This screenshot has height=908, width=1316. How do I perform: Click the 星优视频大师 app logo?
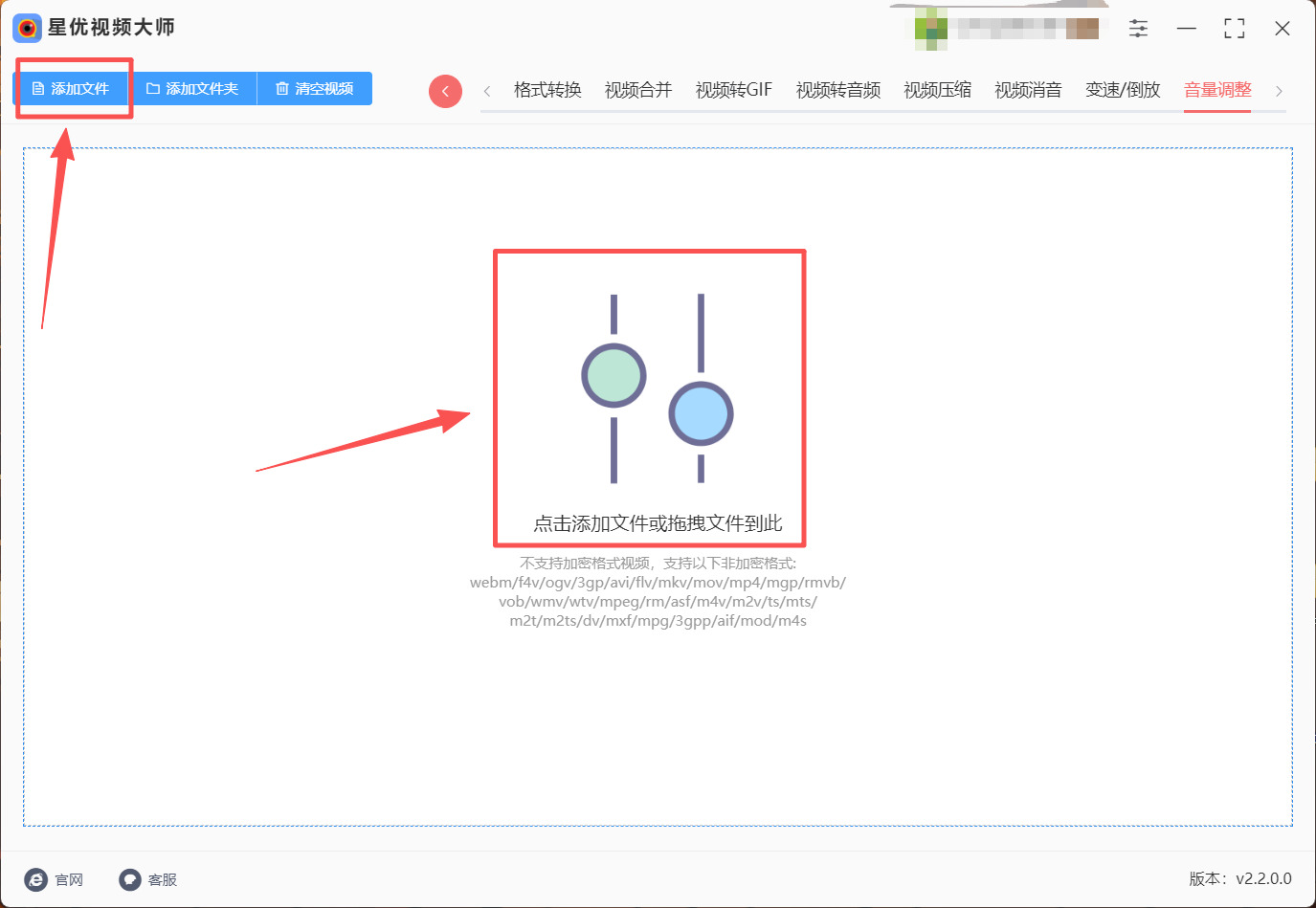coord(28,28)
